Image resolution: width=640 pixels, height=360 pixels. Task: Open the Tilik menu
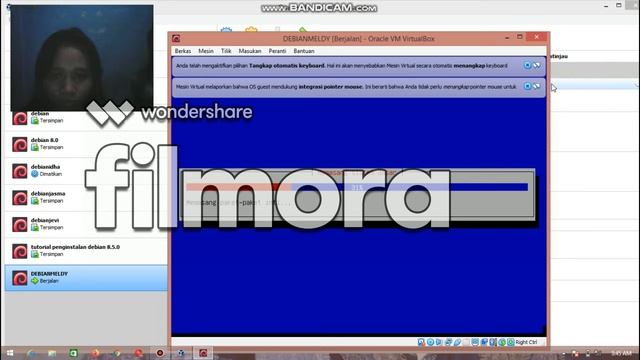coord(226,51)
